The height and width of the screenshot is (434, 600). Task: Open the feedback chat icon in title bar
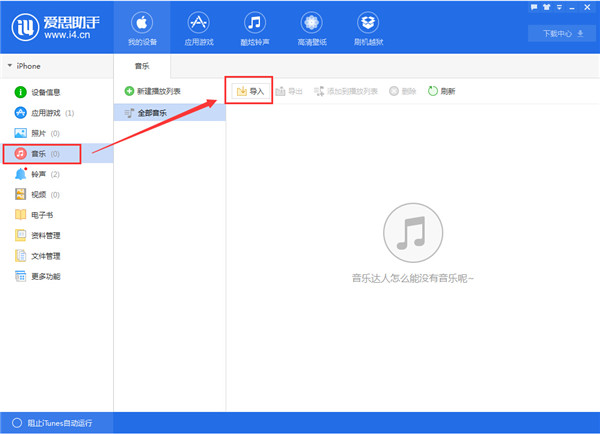[x=534, y=7]
